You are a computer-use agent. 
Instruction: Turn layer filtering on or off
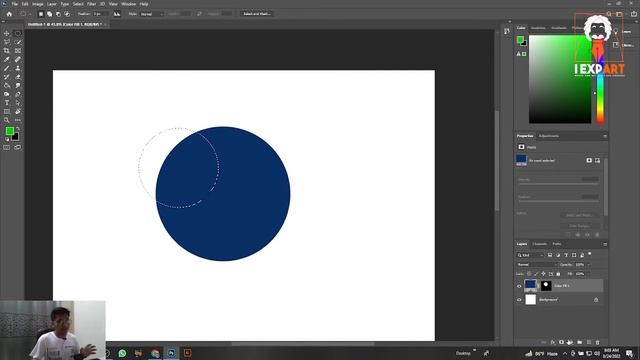pyautogui.click(x=589, y=254)
